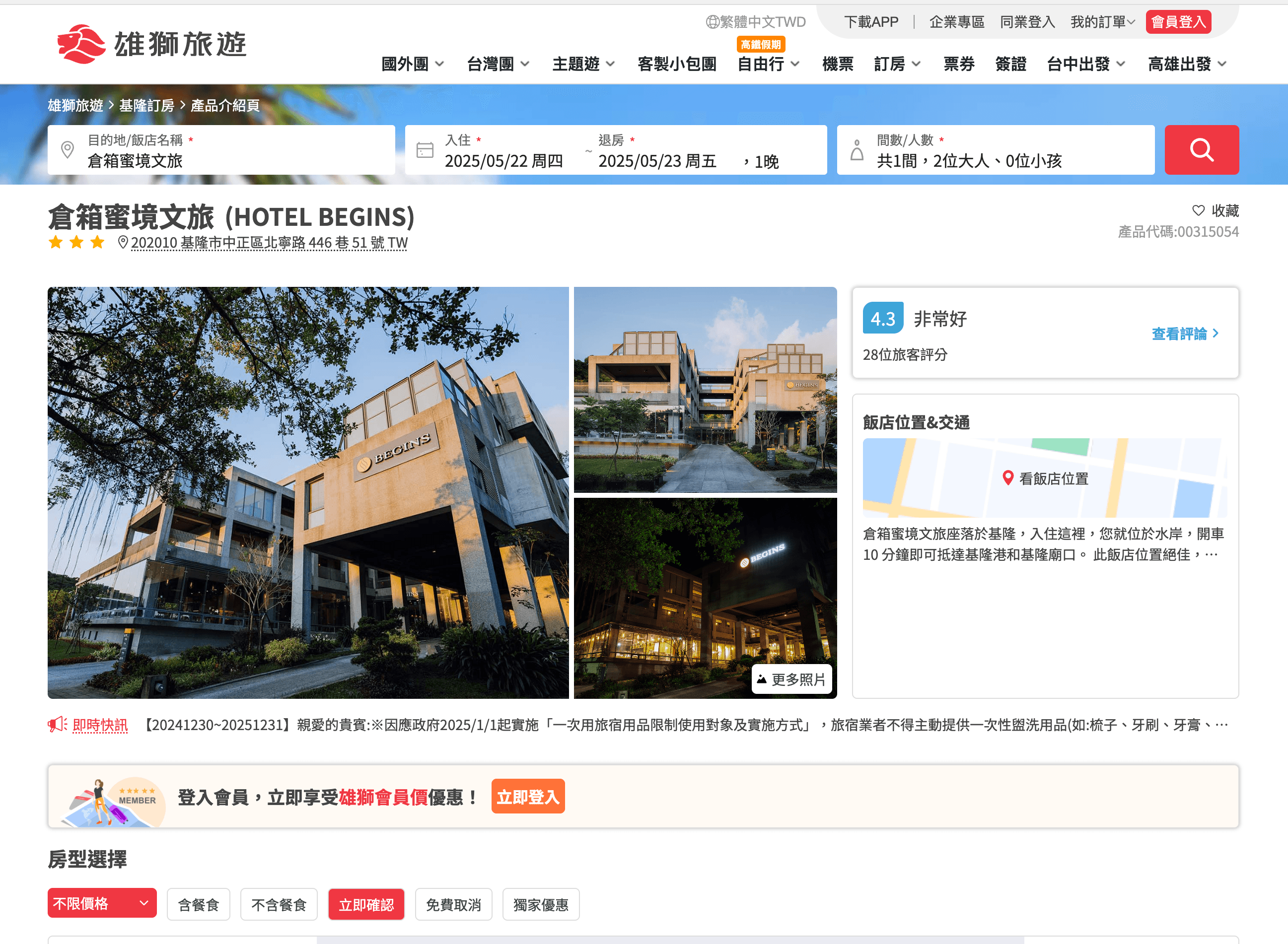
Task: Open 同業登入 in the top bar
Action: click(x=1027, y=22)
